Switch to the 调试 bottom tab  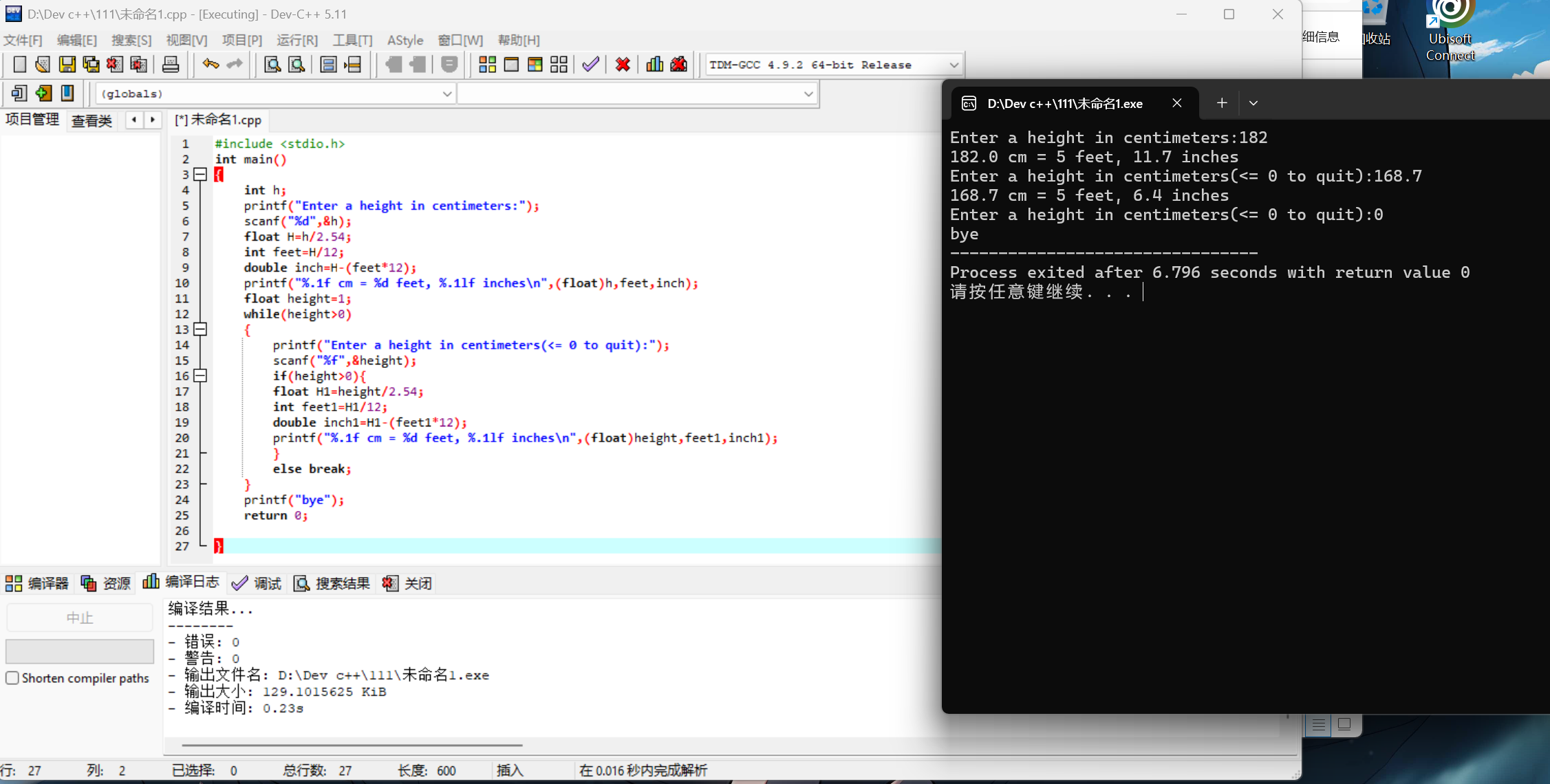click(257, 583)
